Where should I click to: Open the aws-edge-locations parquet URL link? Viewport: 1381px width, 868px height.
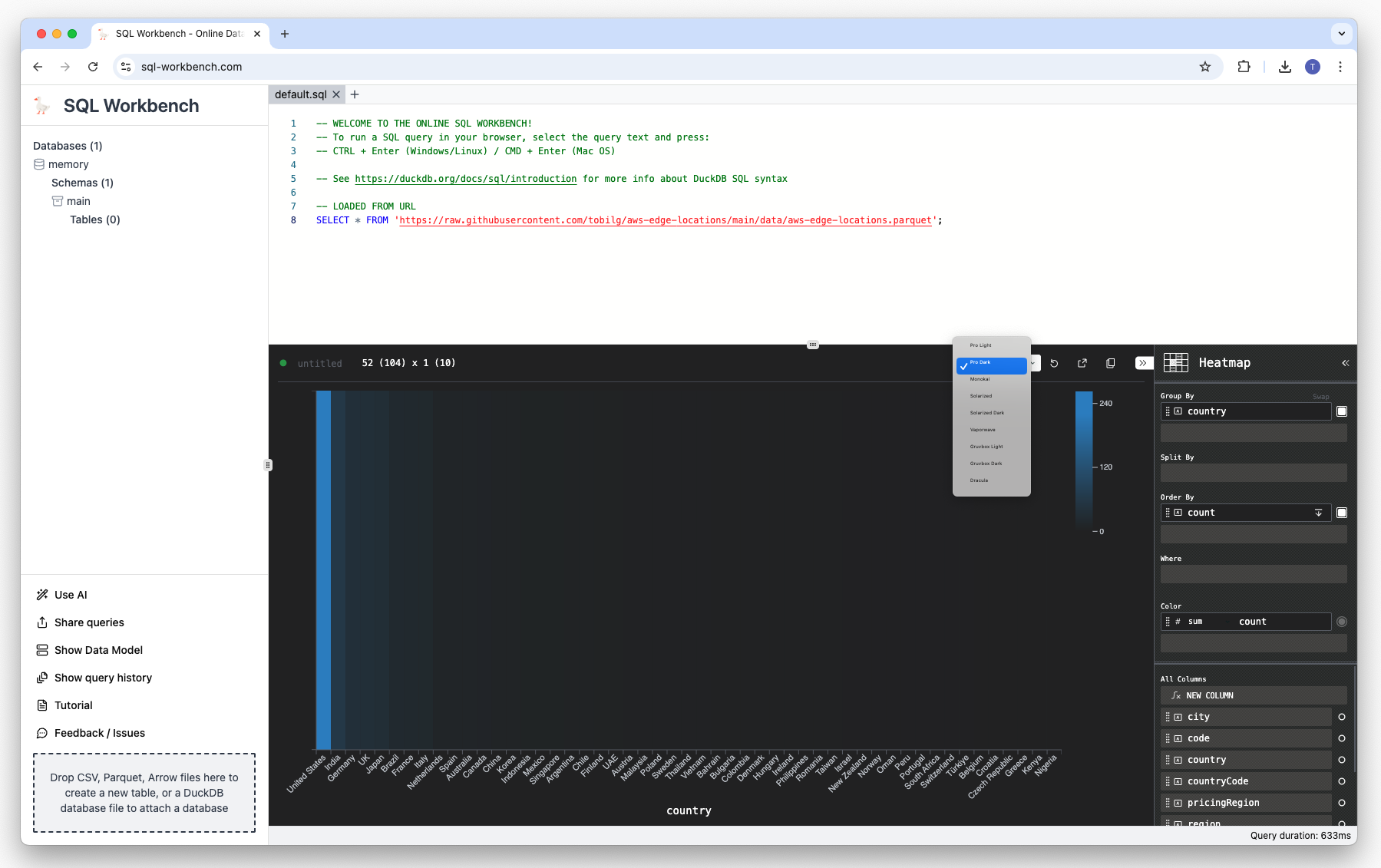666,220
